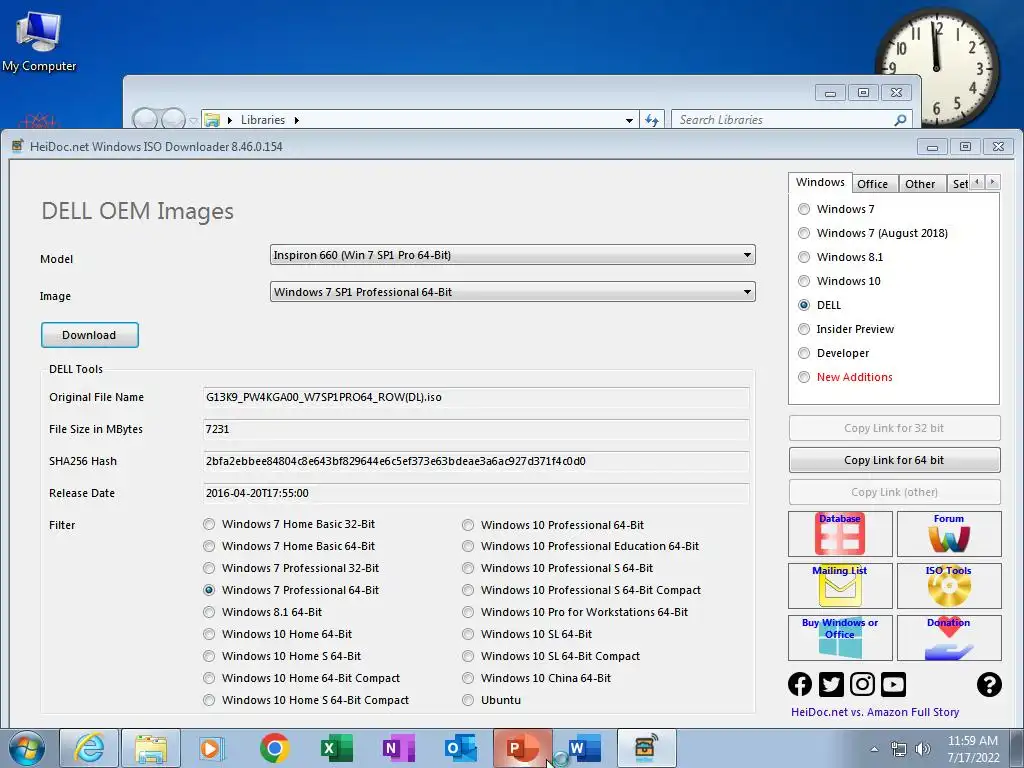Click the ISO Downloader taskbar icon
The image size is (1024, 768).
646,748
